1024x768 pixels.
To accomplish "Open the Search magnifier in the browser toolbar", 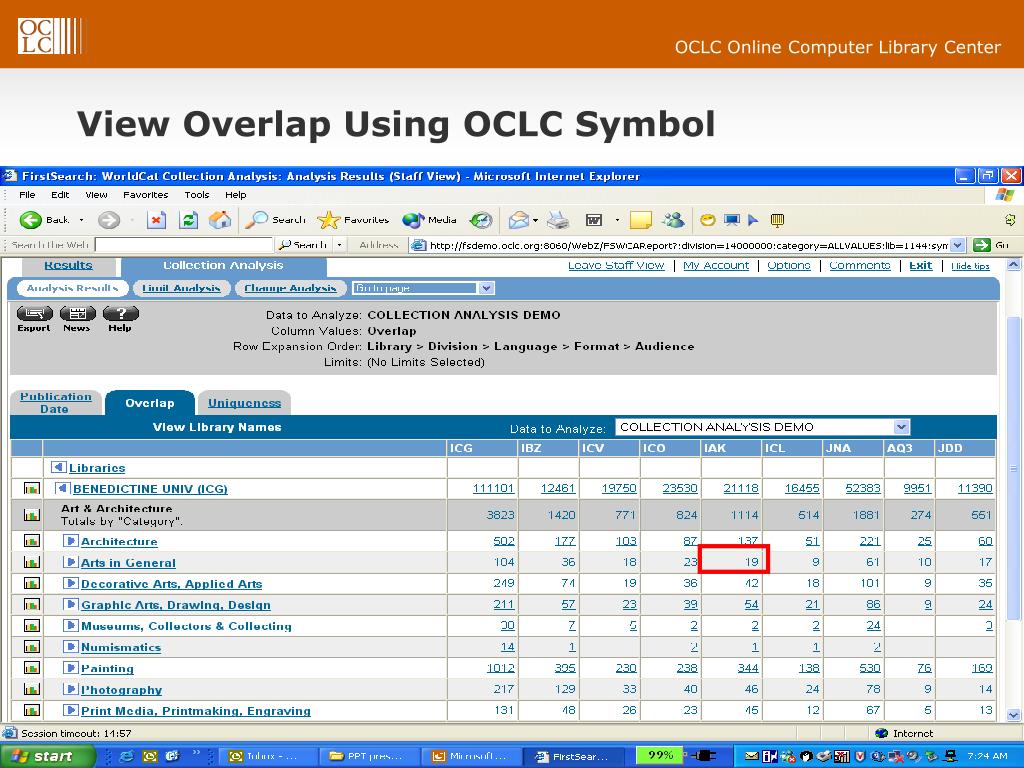I will (x=275, y=220).
